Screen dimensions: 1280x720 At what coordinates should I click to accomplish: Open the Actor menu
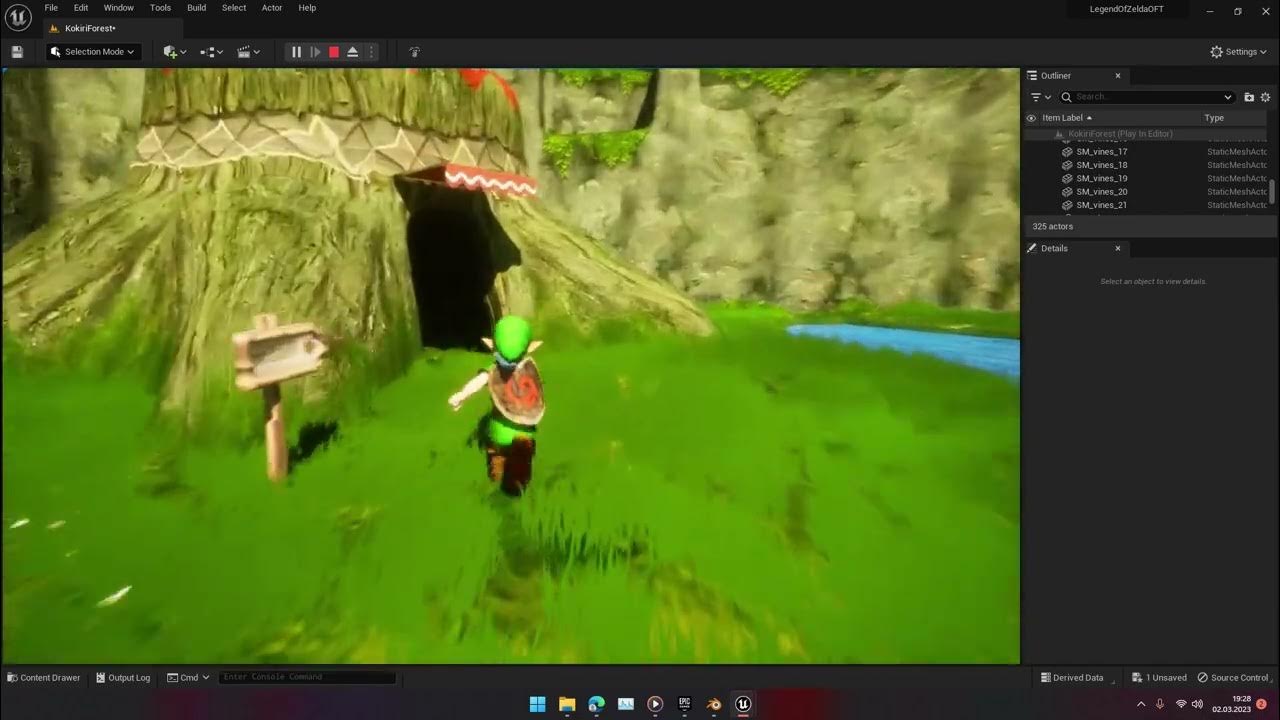pyautogui.click(x=272, y=8)
